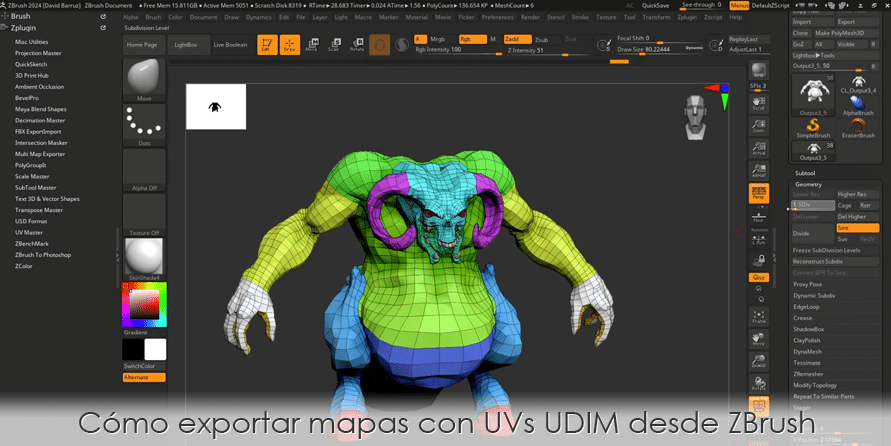
Task: Adjust the Z Intensity slider
Action: click(548, 51)
